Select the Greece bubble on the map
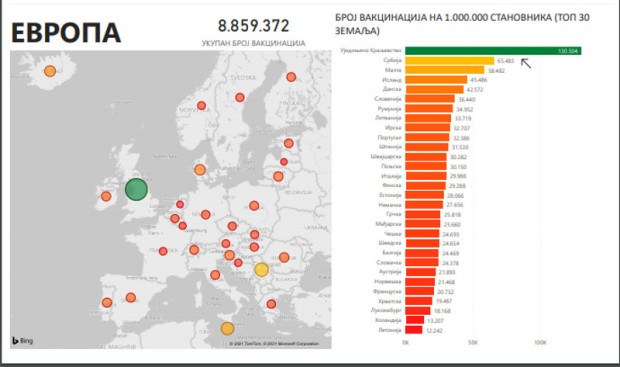The width and height of the screenshot is (620, 367). click(271, 304)
